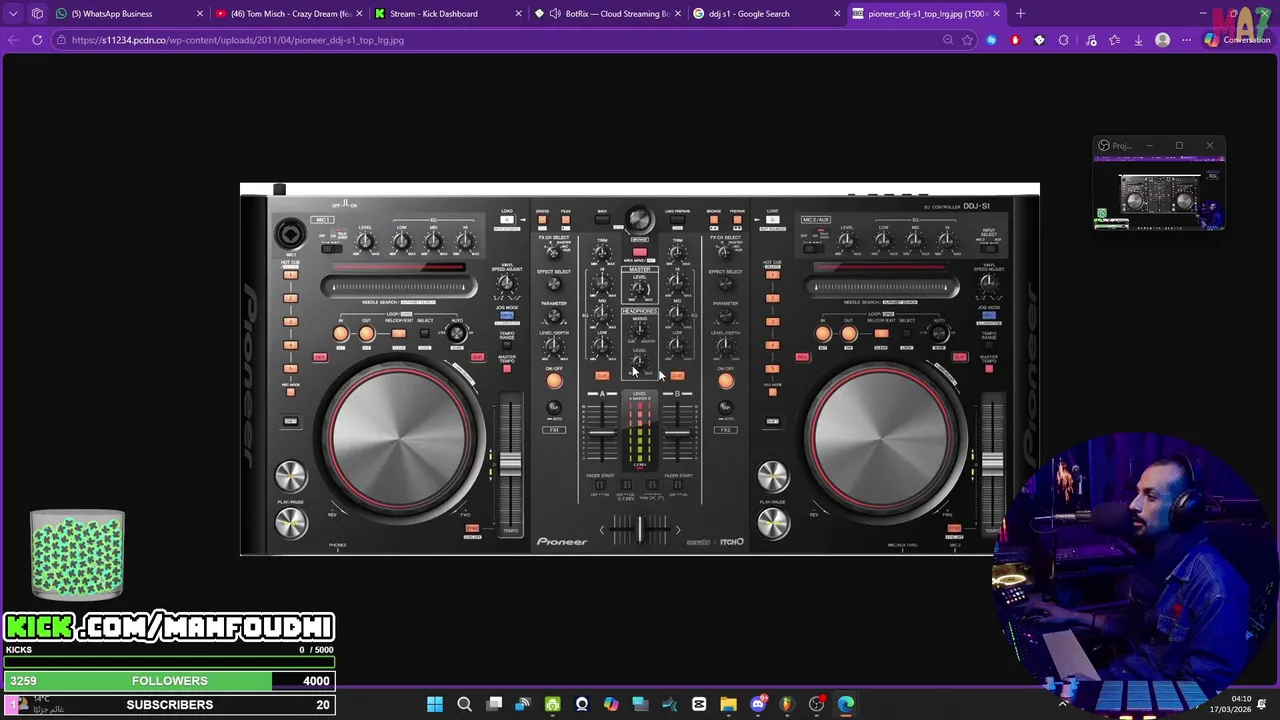Switch to the WhatsApp Business tab
The image size is (1280, 720).
tap(130, 14)
